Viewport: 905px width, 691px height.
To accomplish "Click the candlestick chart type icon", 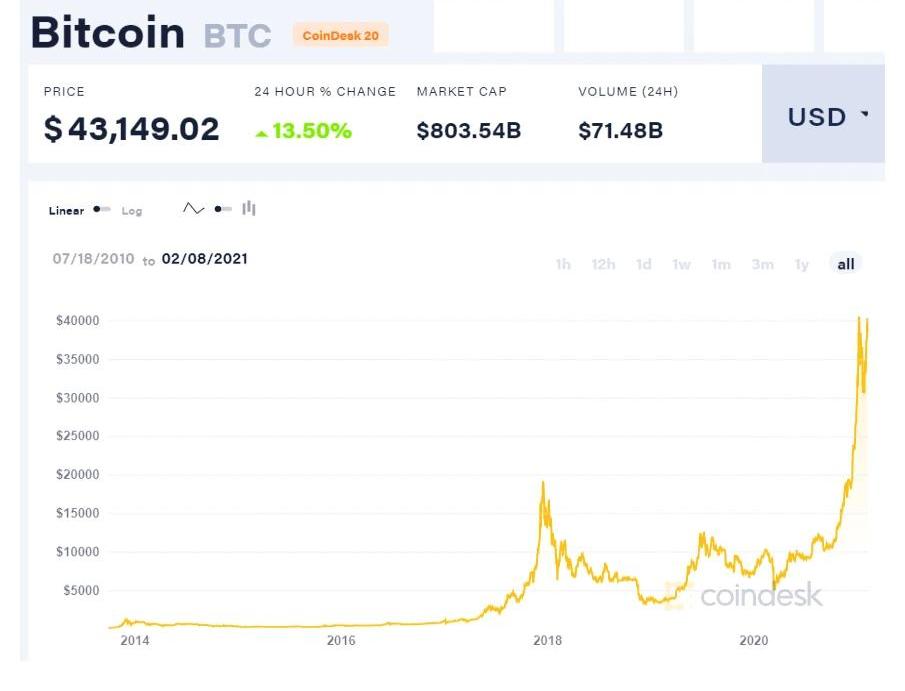I will coord(249,209).
